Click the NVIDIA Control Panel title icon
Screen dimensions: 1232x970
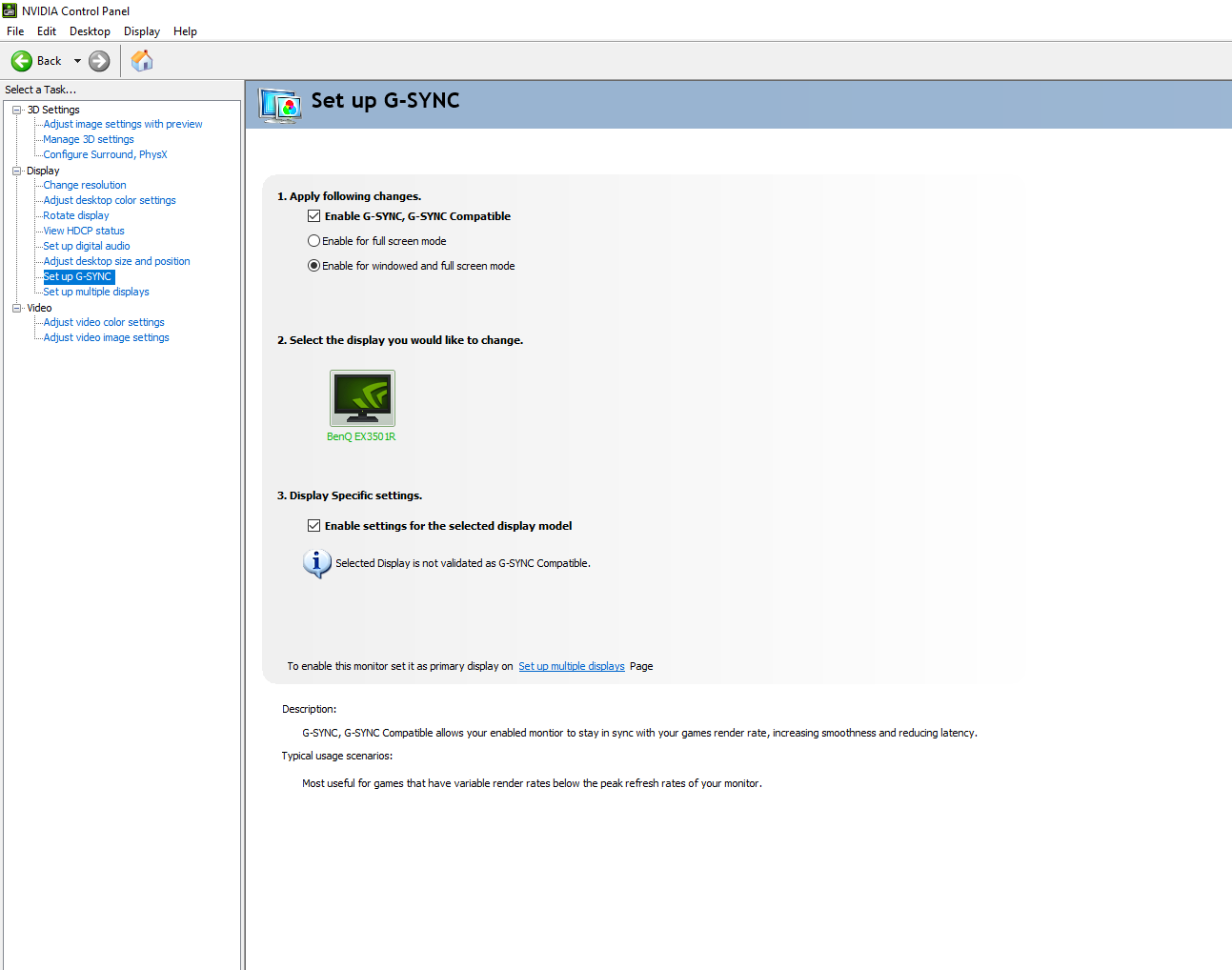[10, 10]
